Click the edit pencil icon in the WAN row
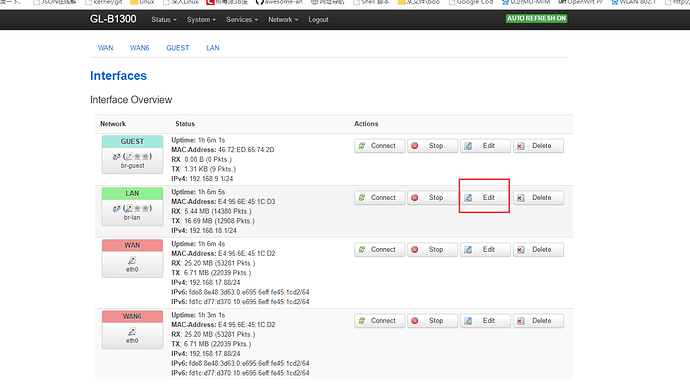The image size is (690, 384). (x=468, y=249)
